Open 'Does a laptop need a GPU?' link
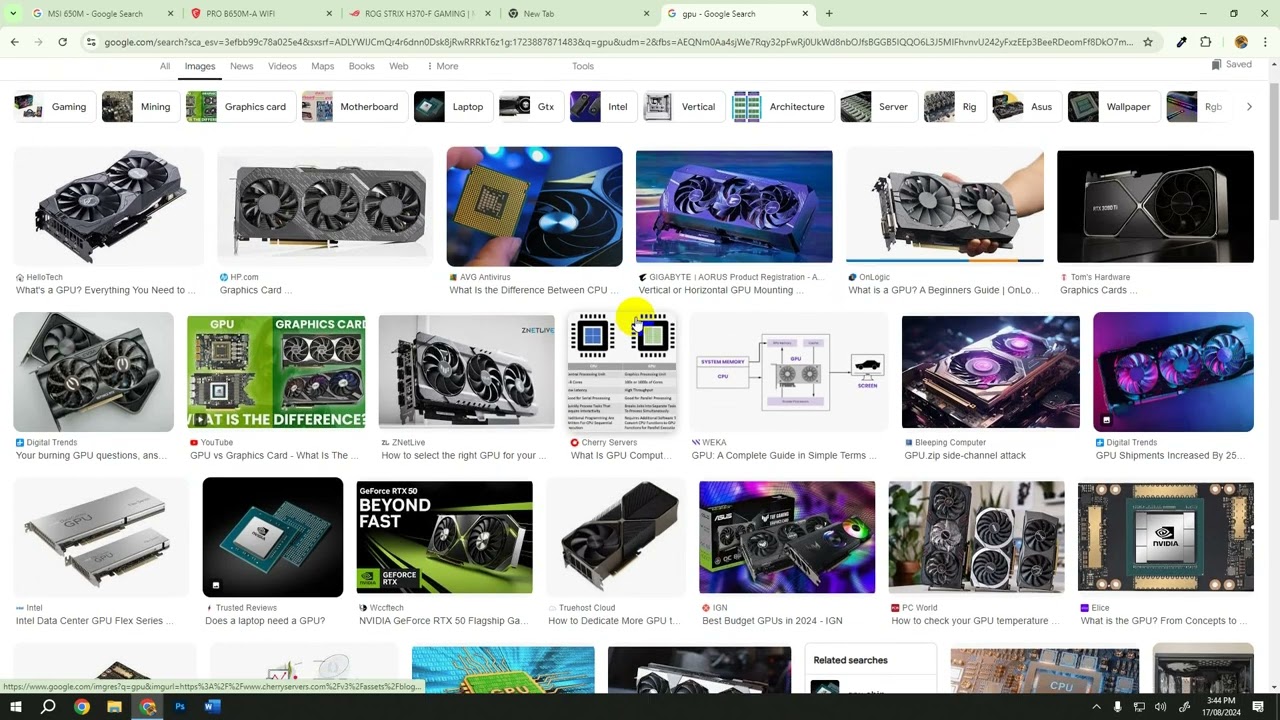1280x720 pixels. (x=265, y=621)
